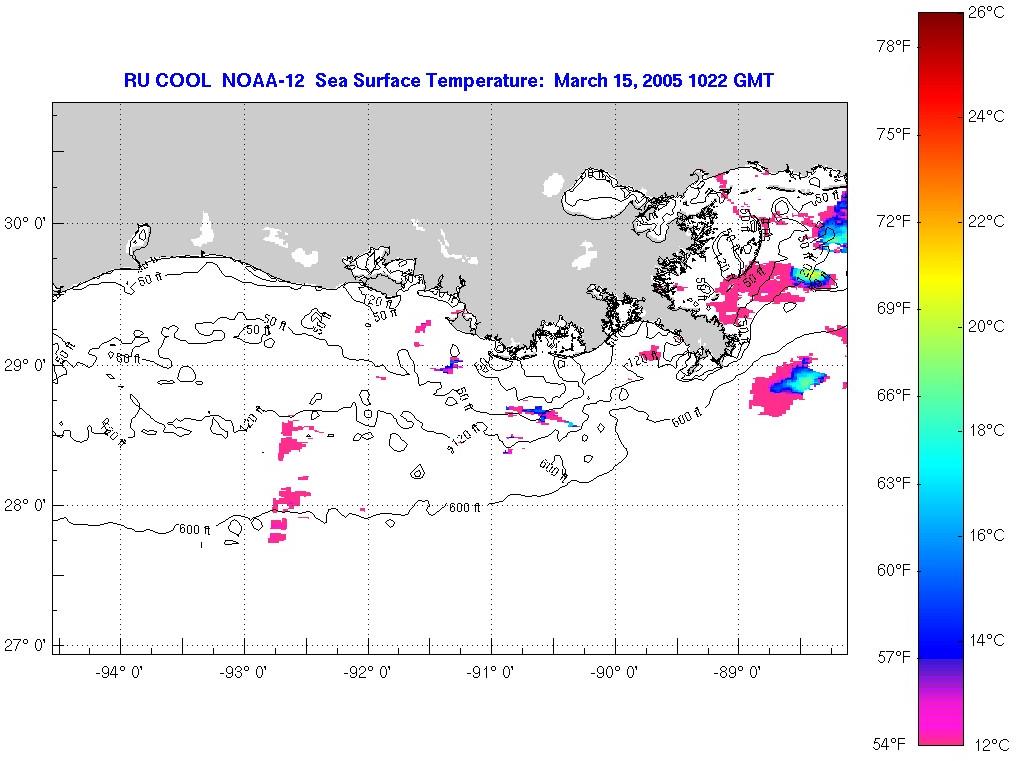Click the '600 ft' contour label near 93.4°W
Image resolution: width=1016 pixels, height=761 pixels.
coord(194,530)
